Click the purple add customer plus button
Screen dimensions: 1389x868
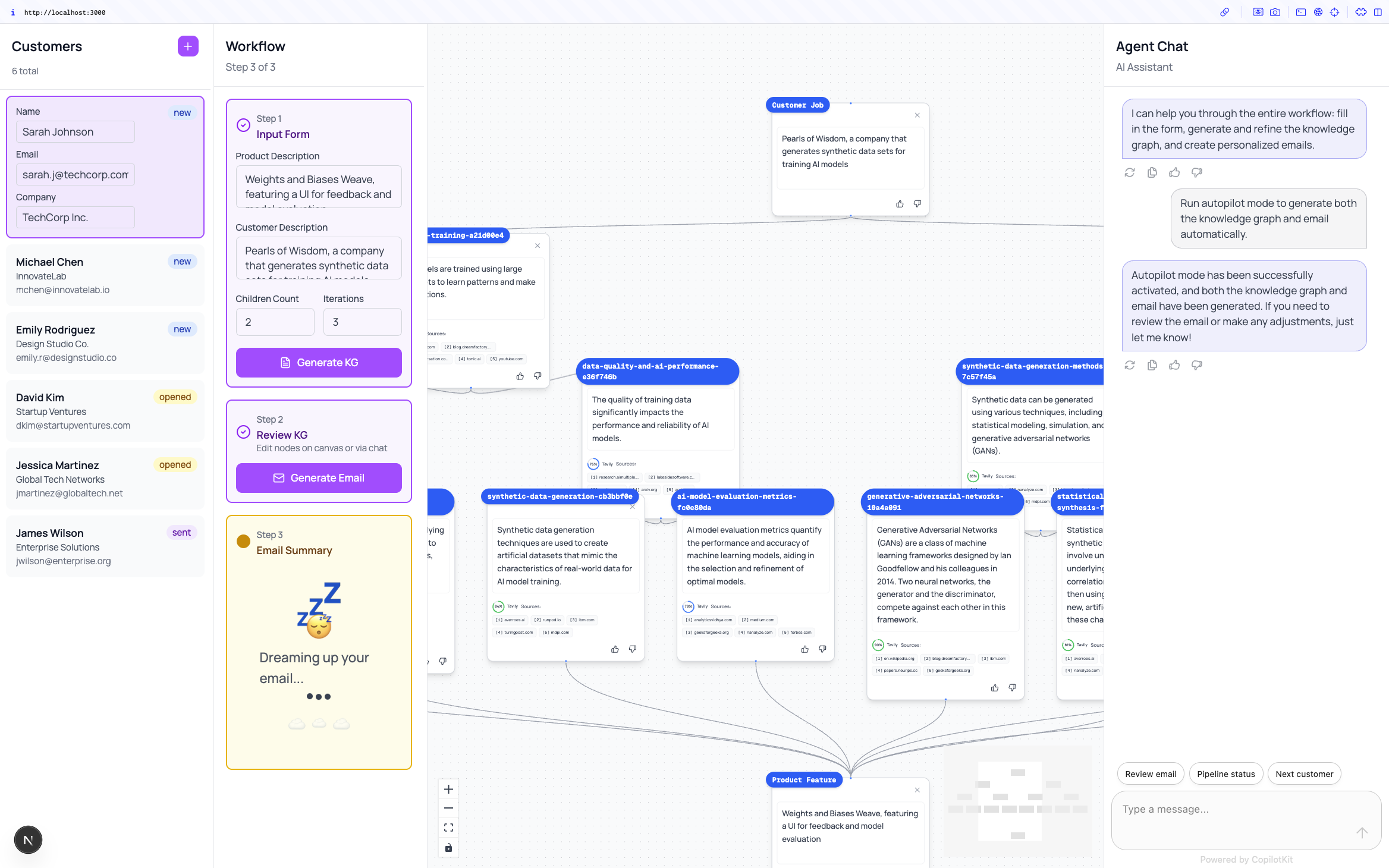tap(188, 46)
